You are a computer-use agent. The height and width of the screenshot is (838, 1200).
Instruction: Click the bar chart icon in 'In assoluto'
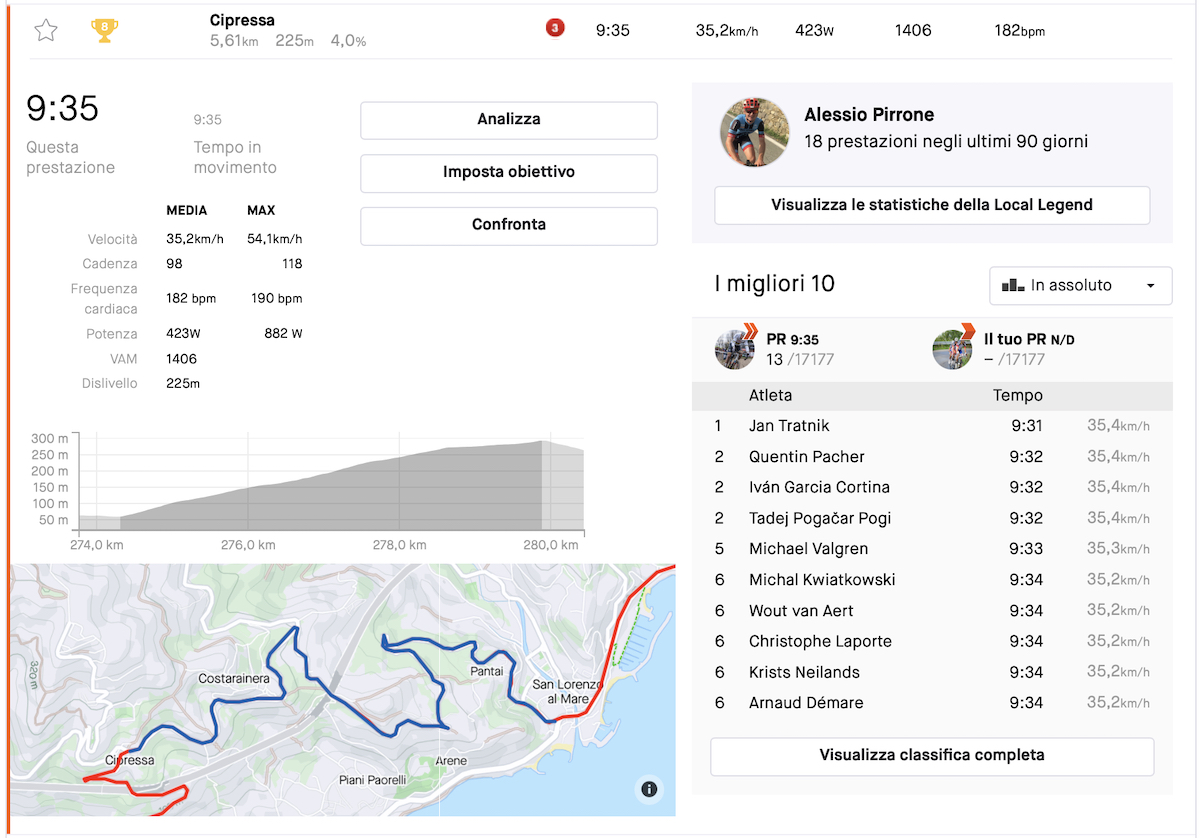click(x=1011, y=286)
